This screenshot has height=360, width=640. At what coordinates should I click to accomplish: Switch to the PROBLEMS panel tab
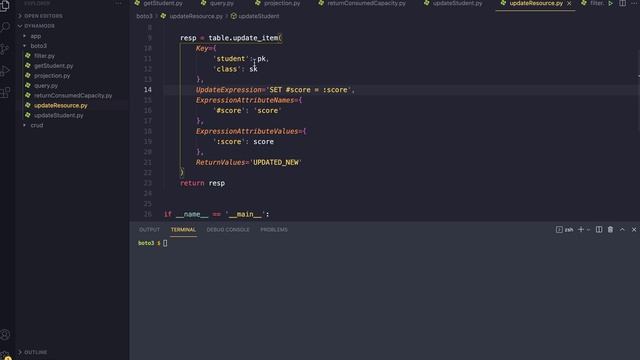pos(274,230)
